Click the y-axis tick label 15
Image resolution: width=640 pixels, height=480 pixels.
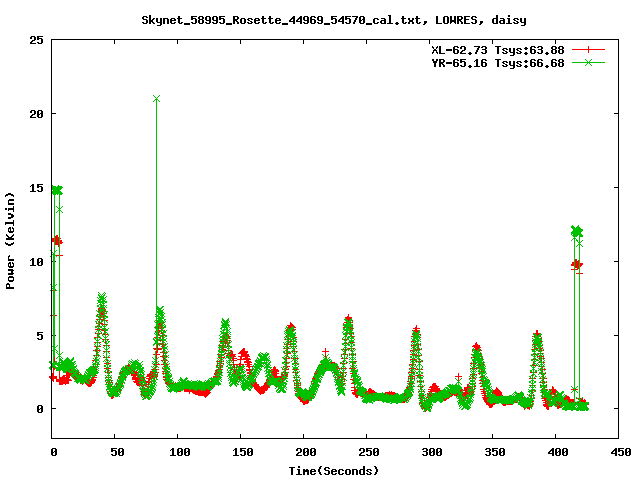coord(36,188)
